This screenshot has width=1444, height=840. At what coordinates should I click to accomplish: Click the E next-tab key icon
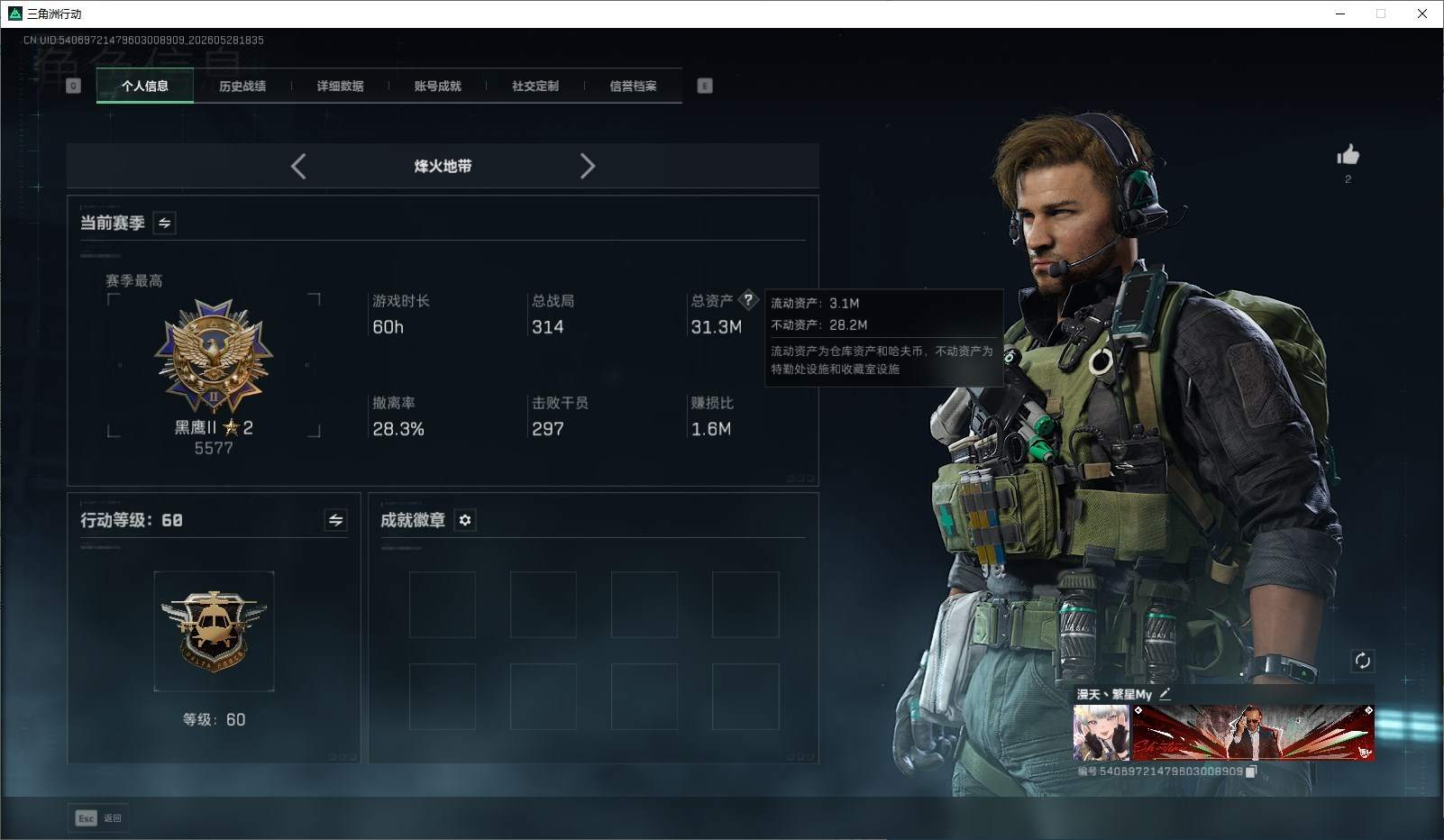point(705,86)
